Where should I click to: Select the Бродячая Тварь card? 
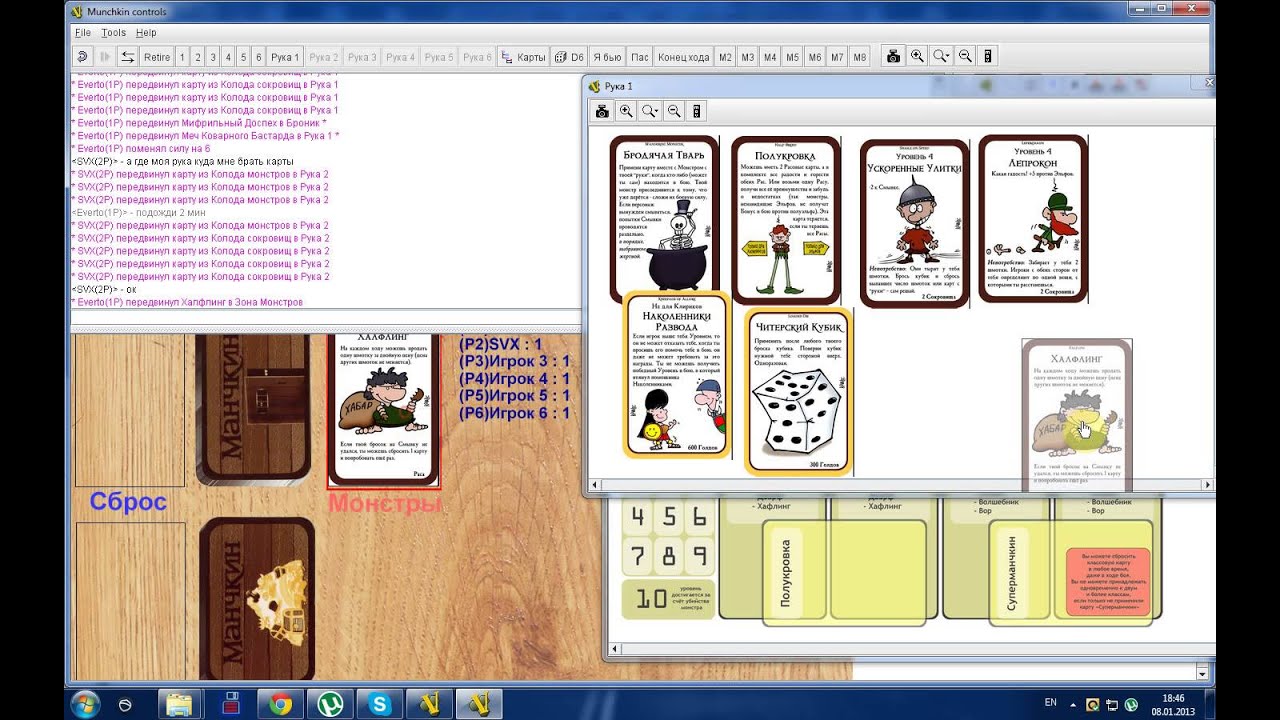coord(665,219)
